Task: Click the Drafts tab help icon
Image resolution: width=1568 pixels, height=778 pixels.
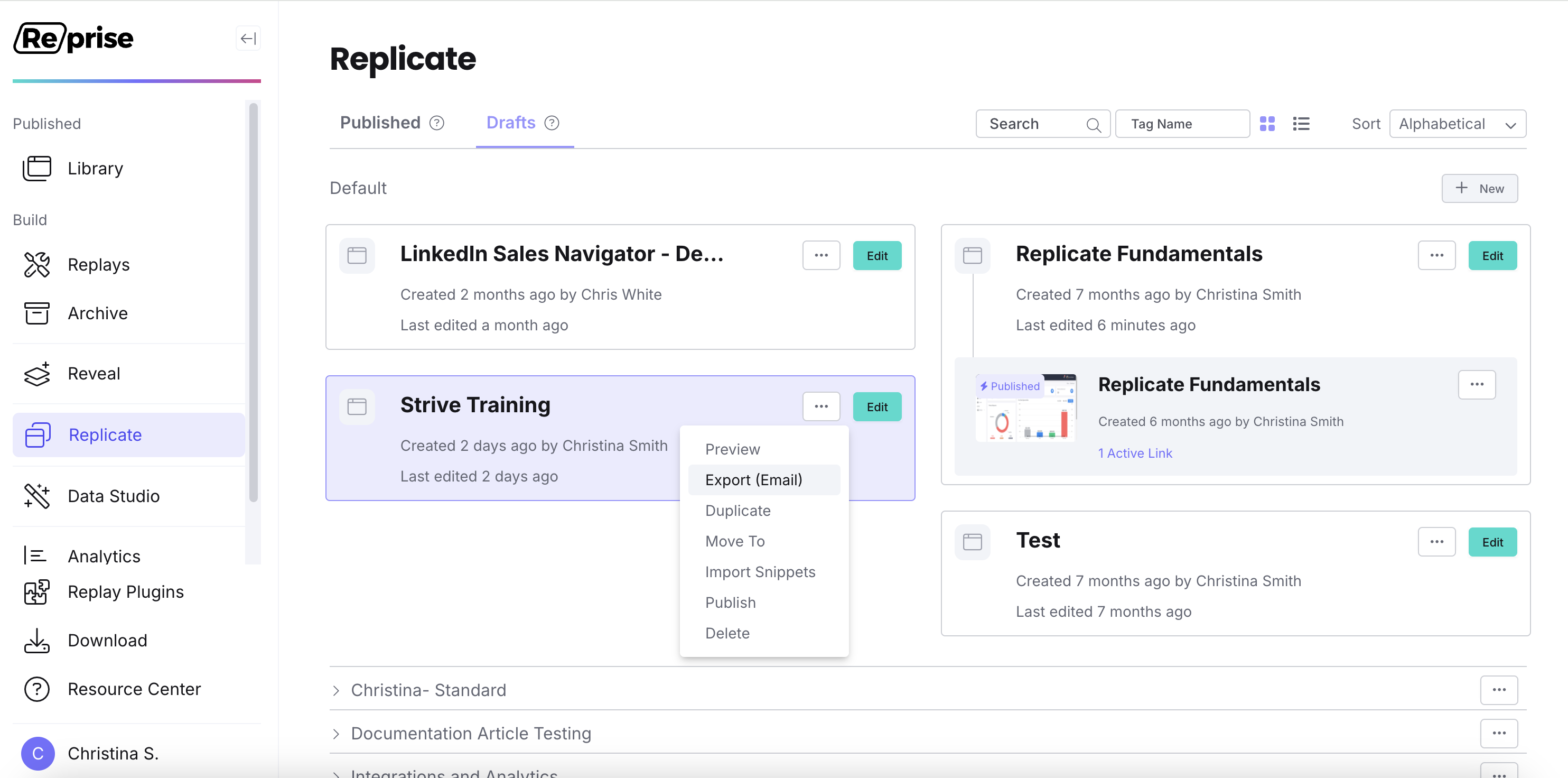Action: coord(552,123)
